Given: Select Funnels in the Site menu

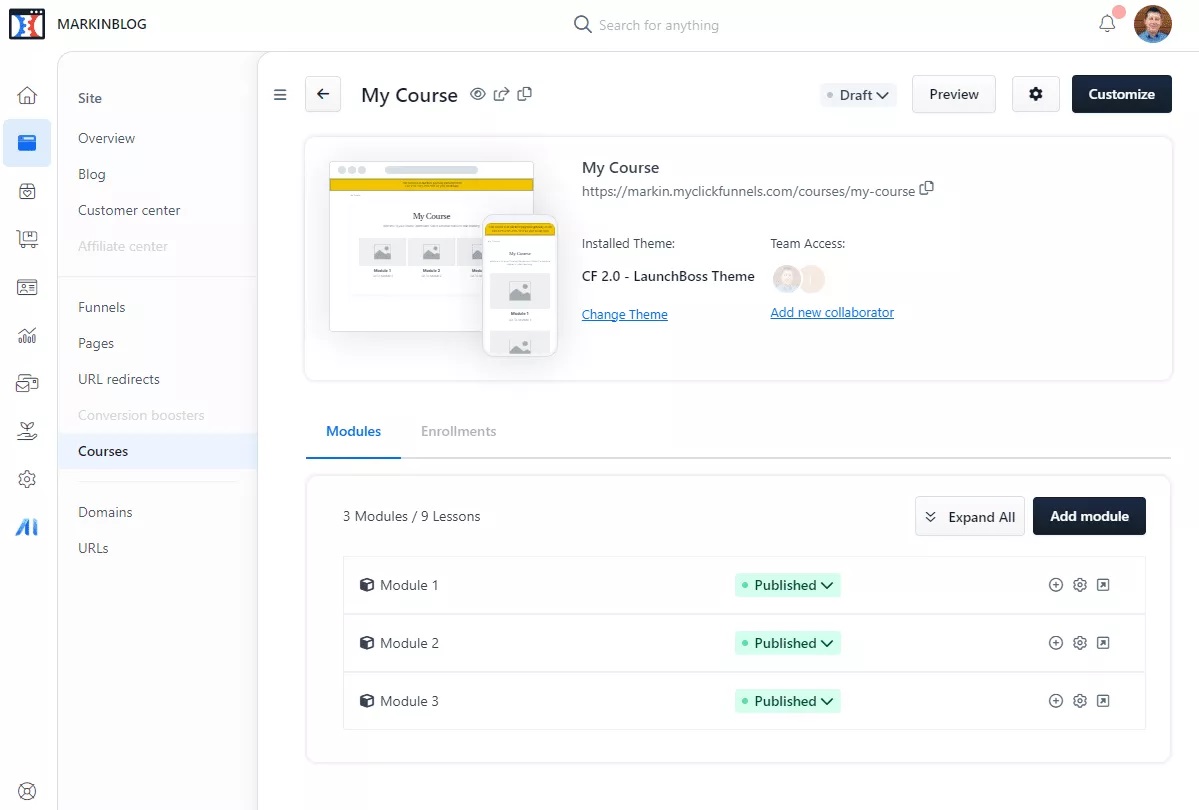Looking at the screenshot, I should coord(102,307).
